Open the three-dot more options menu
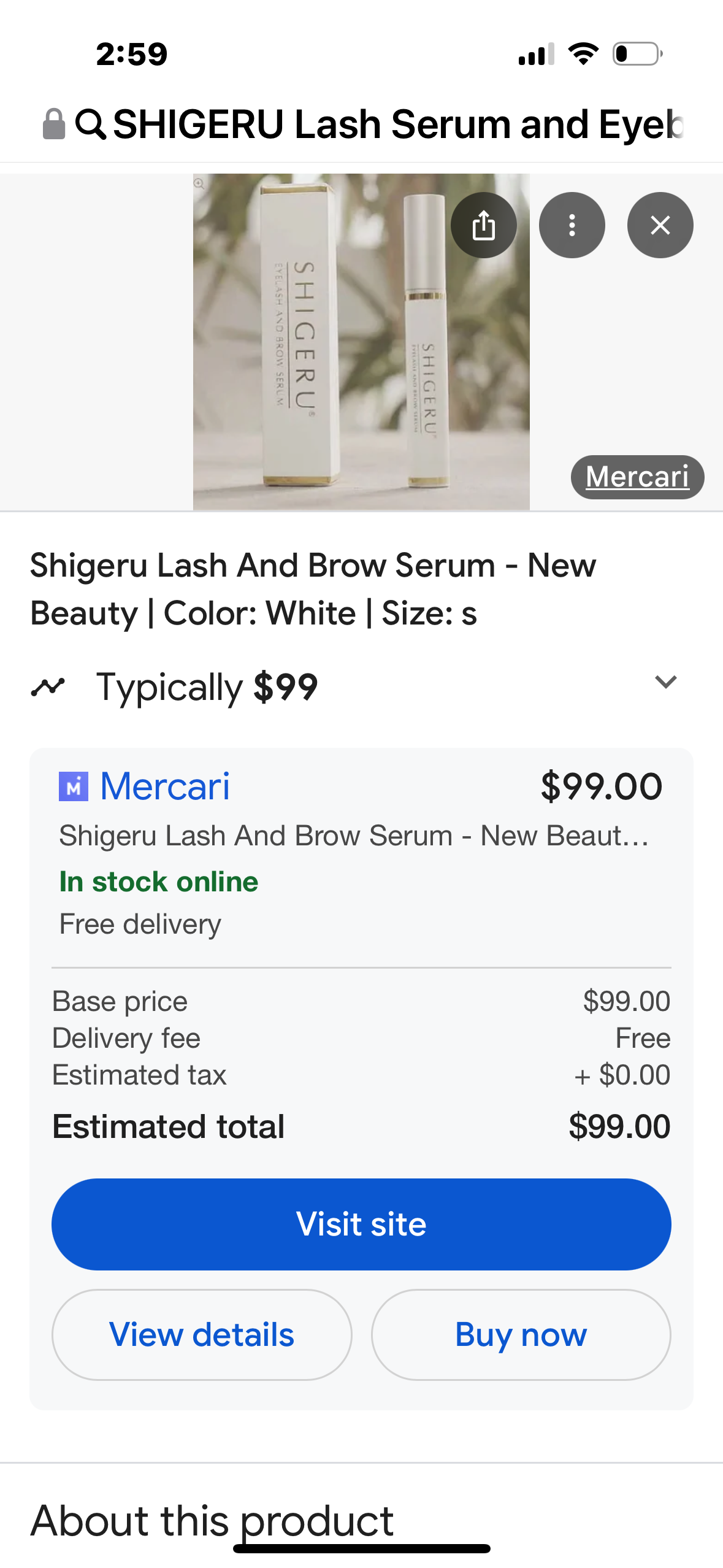 point(572,226)
